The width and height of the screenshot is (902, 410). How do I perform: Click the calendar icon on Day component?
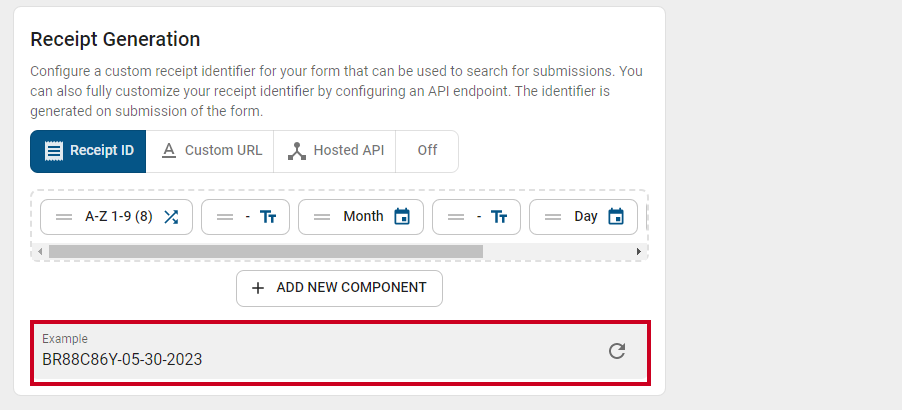(x=616, y=217)
